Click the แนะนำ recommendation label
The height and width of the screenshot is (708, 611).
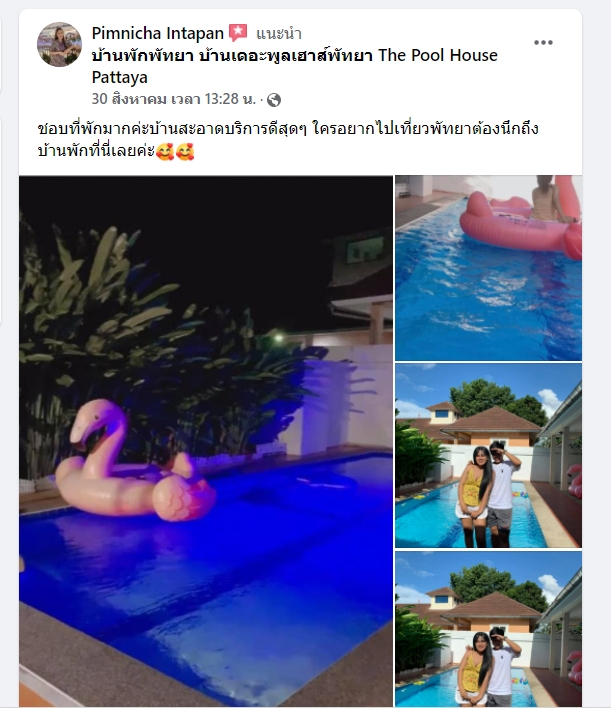point(279,34)
